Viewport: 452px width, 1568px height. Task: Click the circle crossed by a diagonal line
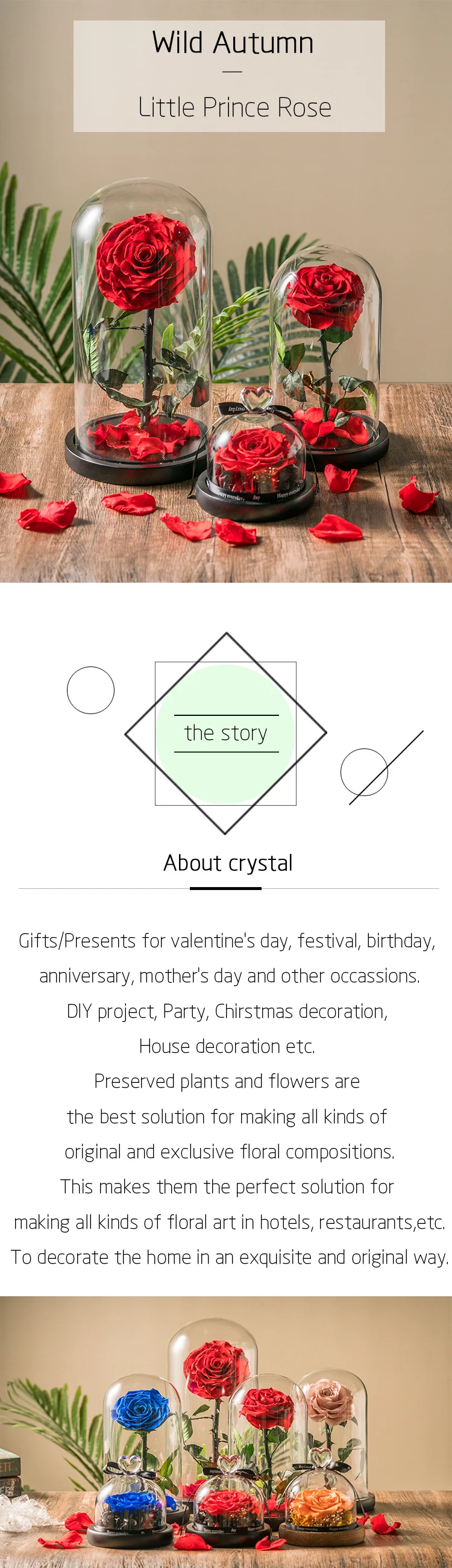click(365, 772)
